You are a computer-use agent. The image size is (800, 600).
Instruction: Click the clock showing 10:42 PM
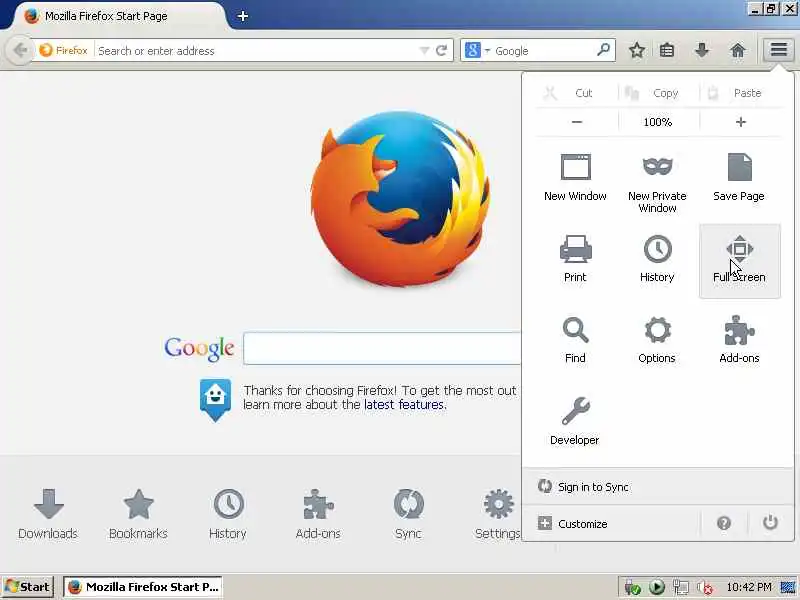coord(748,587)
